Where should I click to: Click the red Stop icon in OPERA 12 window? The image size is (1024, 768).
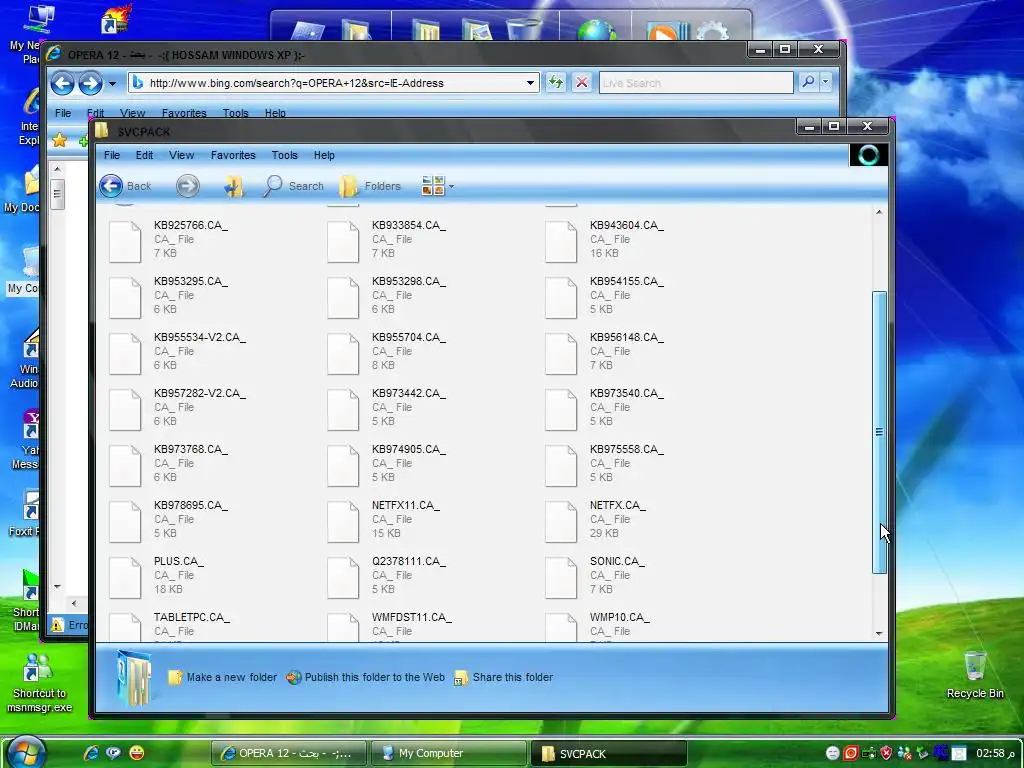(x=581, y=82)
